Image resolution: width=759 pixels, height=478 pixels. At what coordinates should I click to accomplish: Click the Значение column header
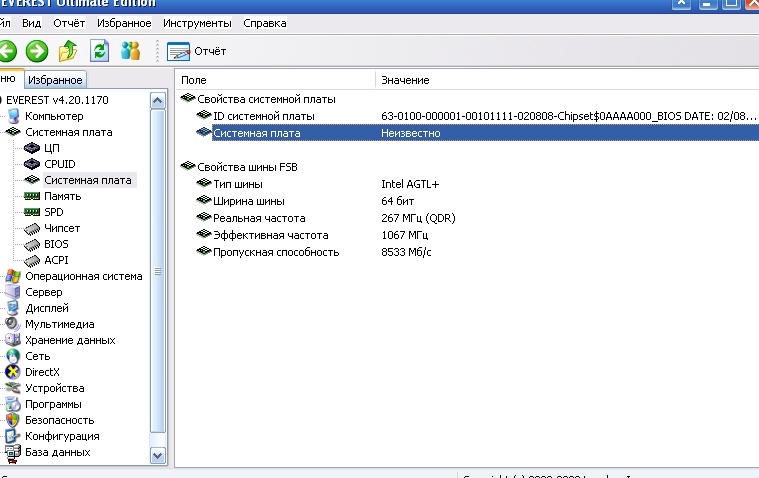pos(405,79)
